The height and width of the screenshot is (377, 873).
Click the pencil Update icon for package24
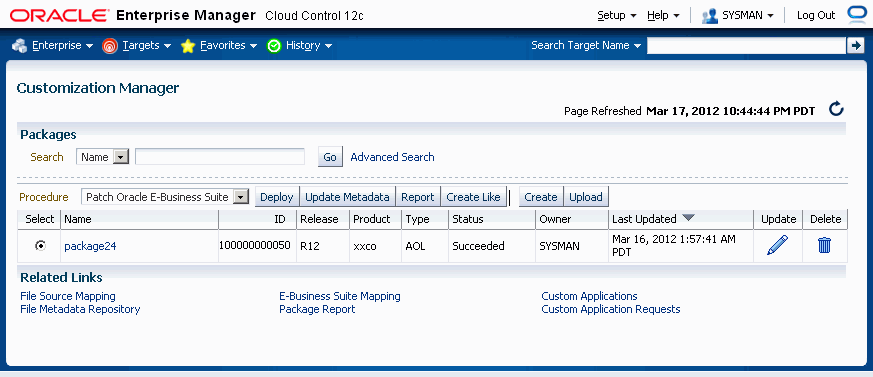[777, 246]
